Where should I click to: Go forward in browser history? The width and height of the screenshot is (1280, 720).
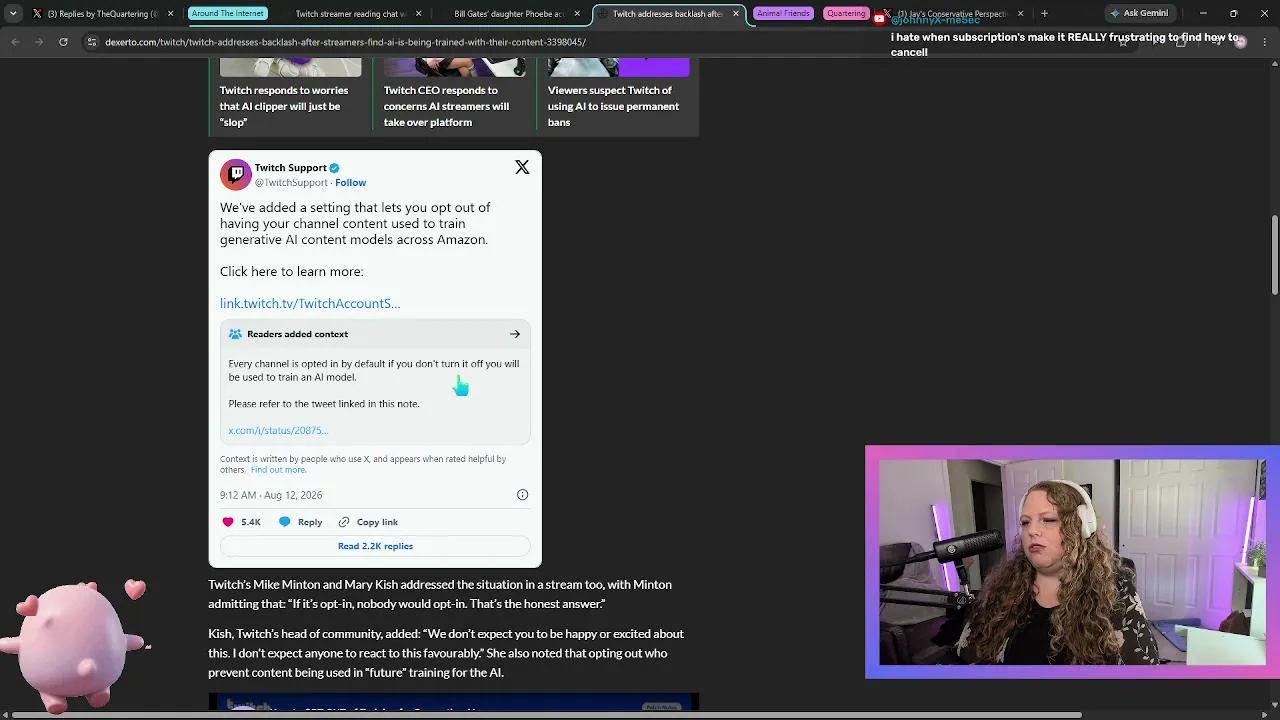click(x=39, y=42)
